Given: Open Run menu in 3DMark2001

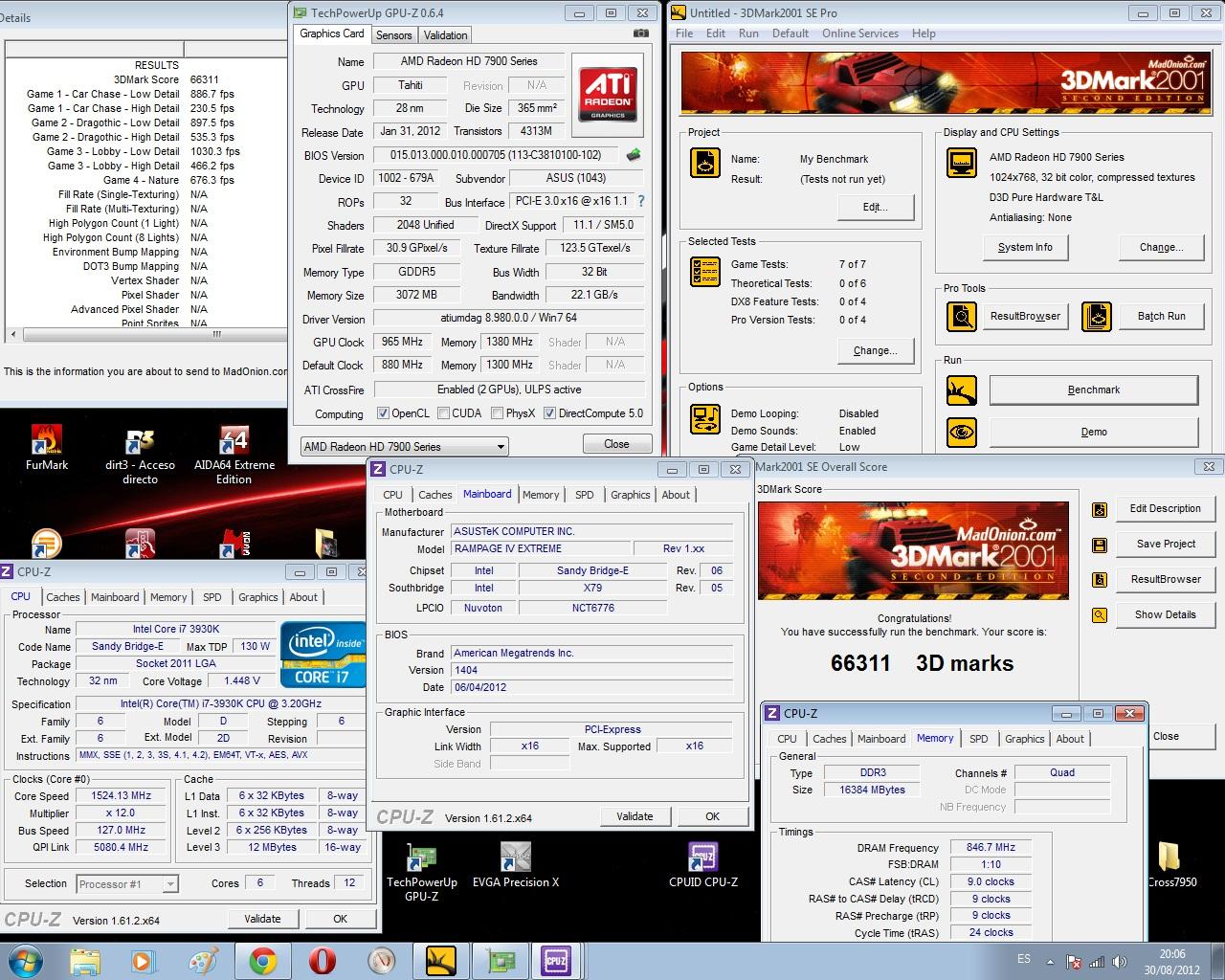Looking at the screenshot, I should [x=748, y=33].
